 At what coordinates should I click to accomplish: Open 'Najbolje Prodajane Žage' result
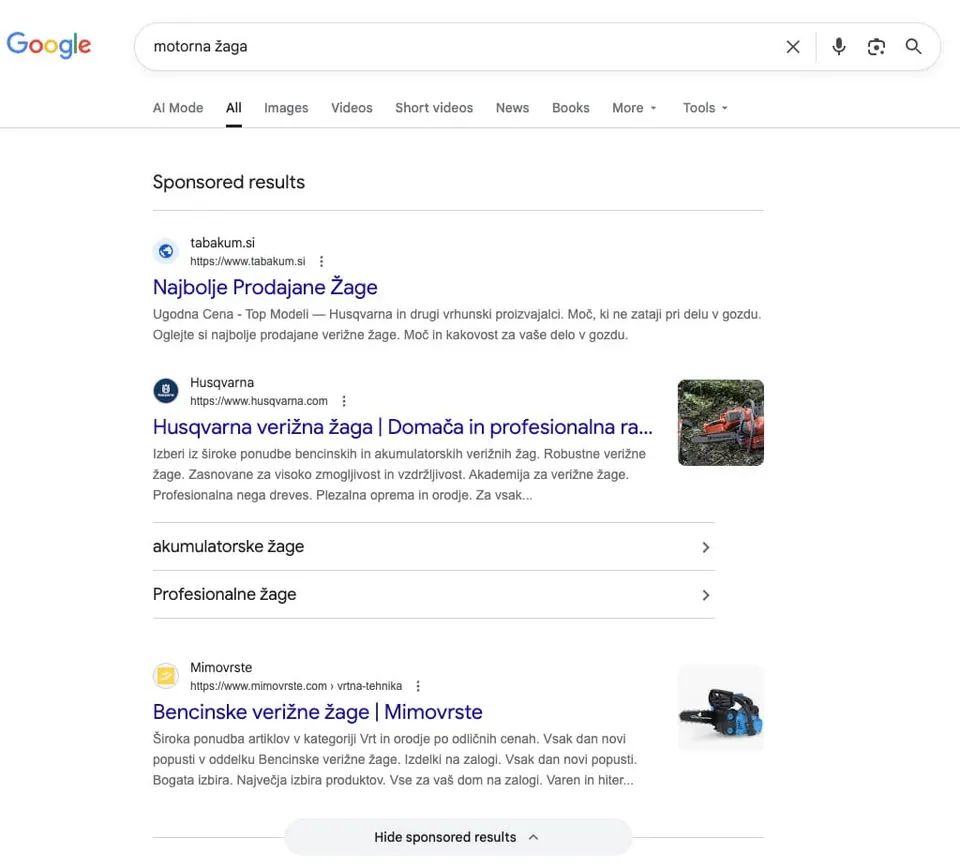(265, 287)
